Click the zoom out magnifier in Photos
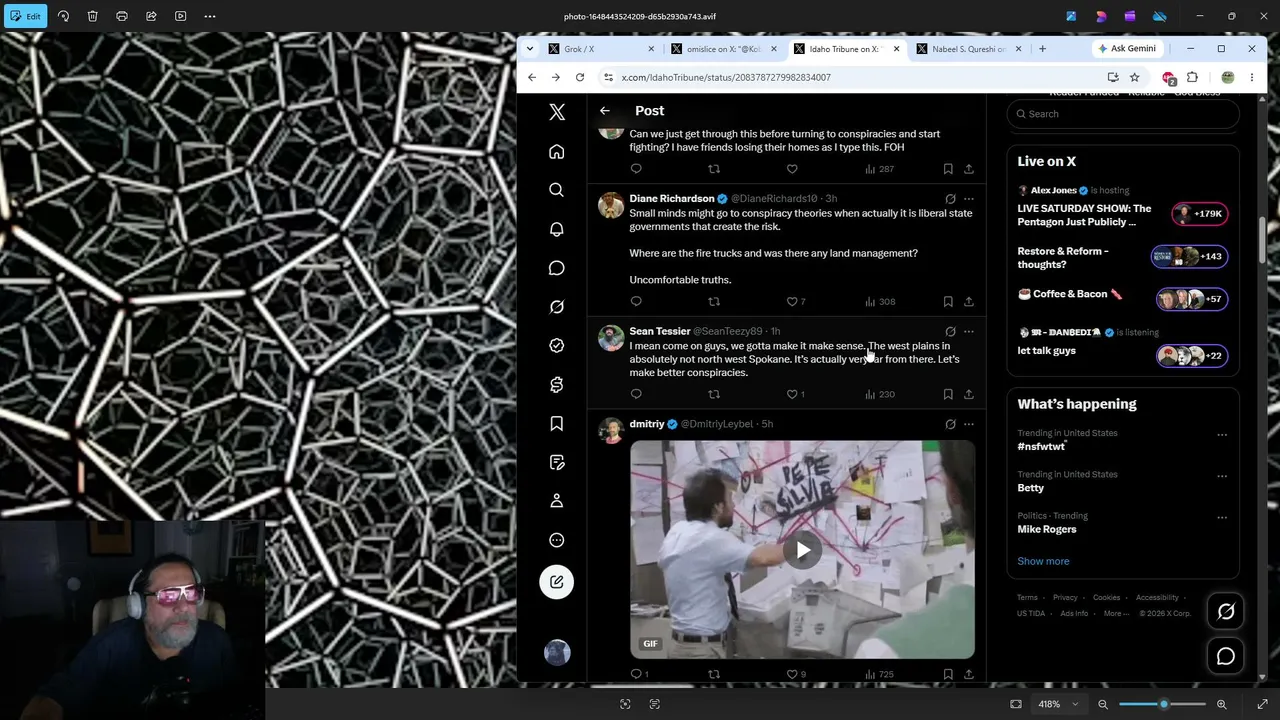The image size is (1280, 720). (1103, 704)
